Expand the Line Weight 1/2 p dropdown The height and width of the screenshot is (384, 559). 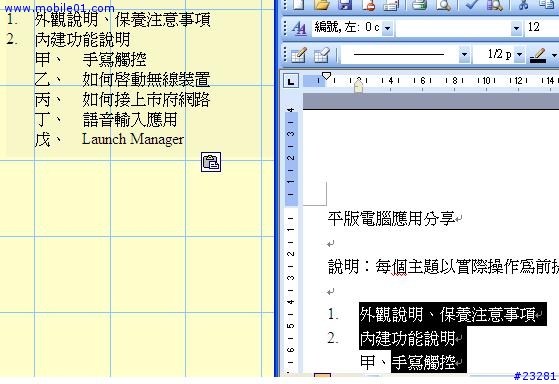tap(519, 55)
